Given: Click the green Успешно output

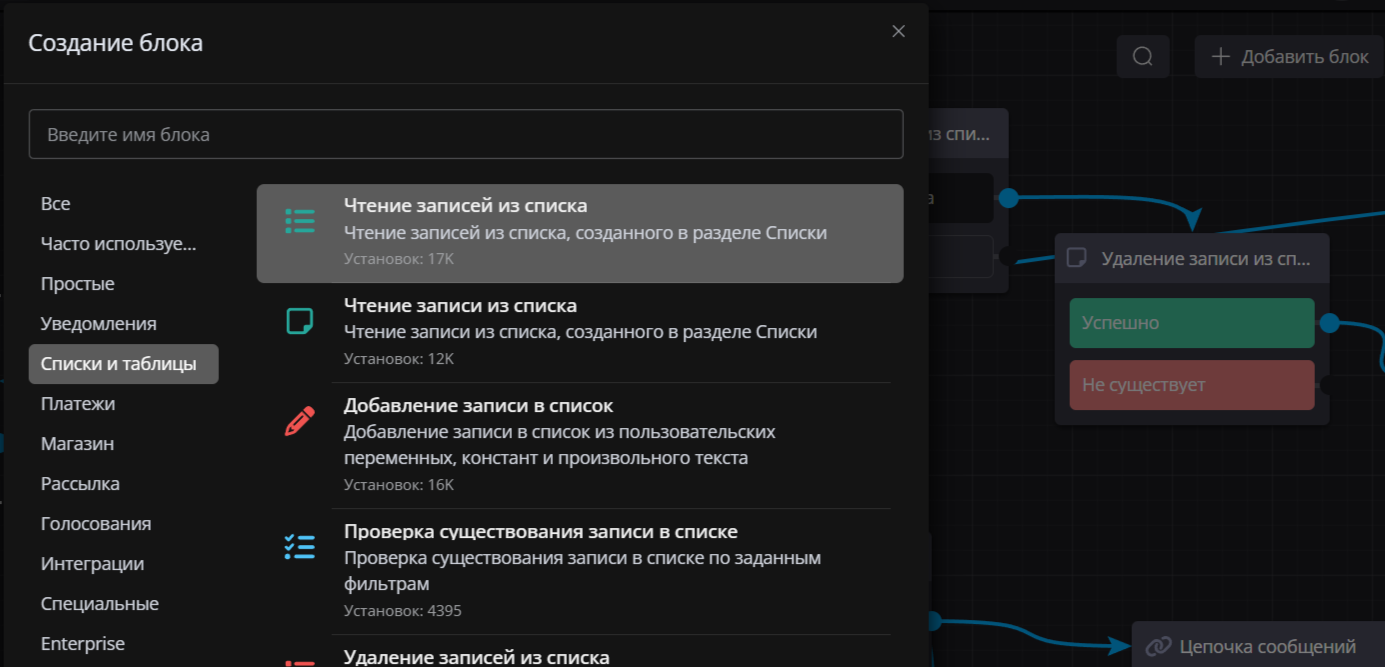Looking at the screenshot, I should pyautogui.click(x=1191, y=323).
